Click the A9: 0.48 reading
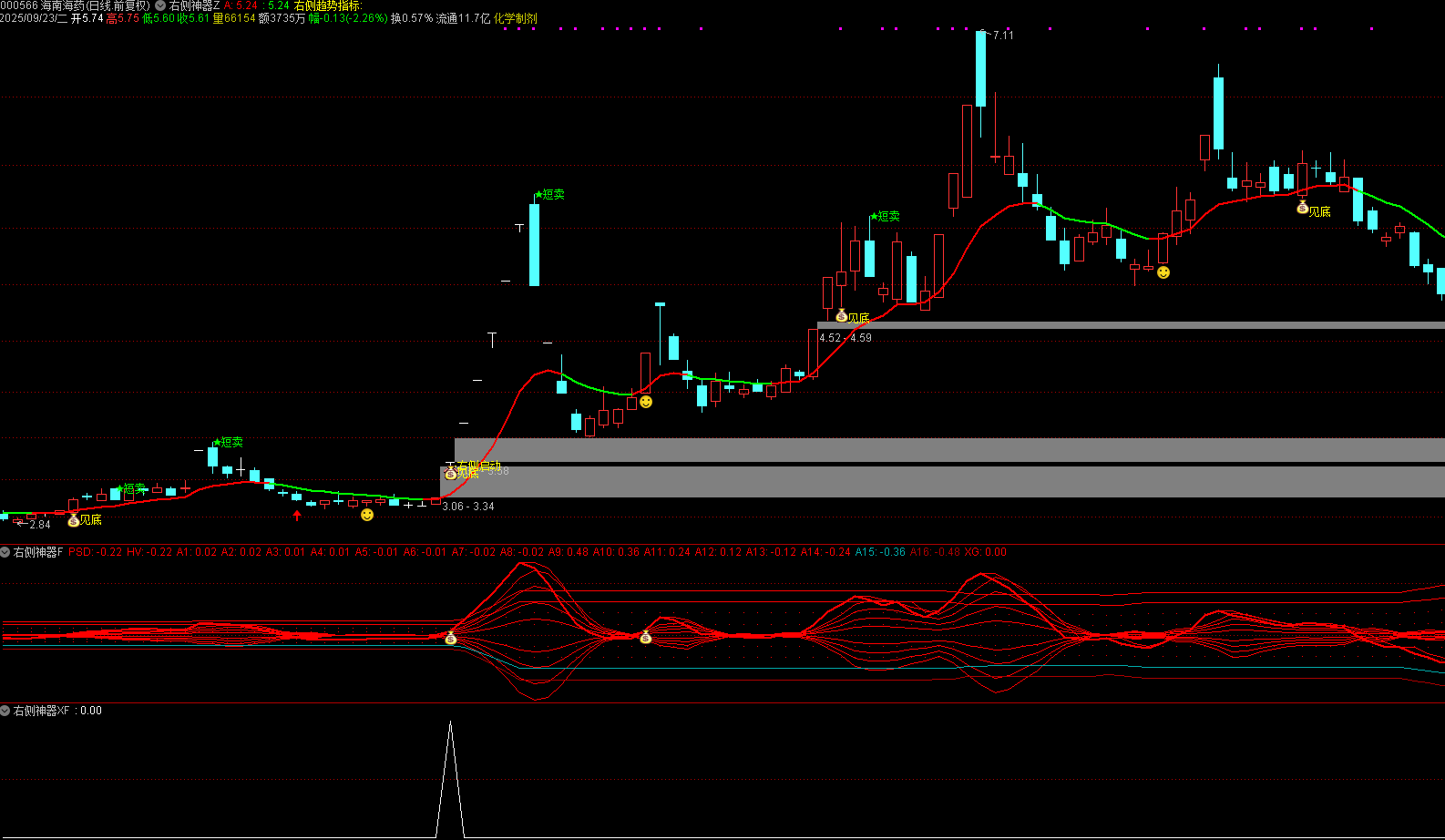 coord(569,552)
